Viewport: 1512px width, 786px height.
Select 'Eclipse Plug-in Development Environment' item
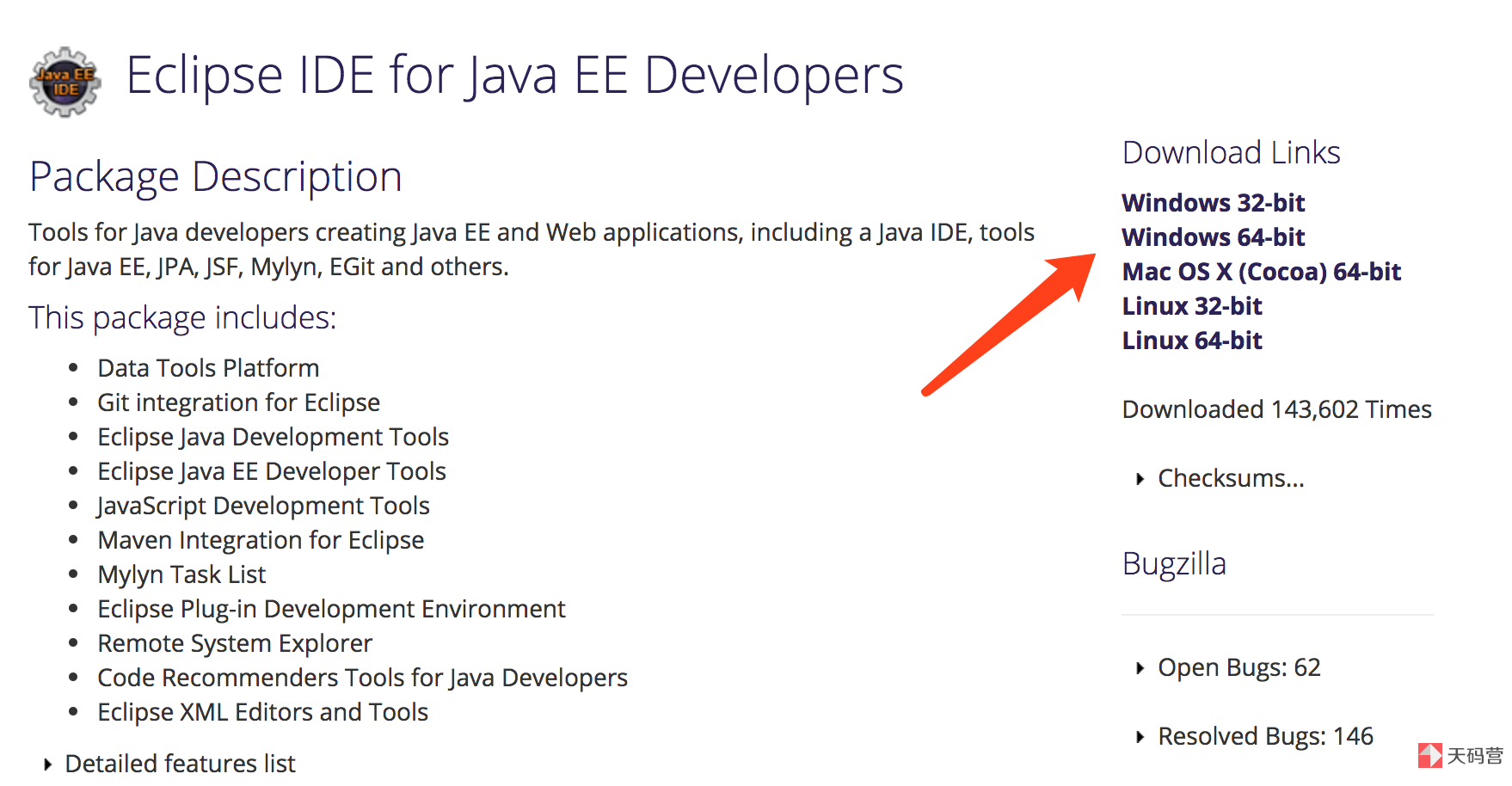tap(331, 609)
